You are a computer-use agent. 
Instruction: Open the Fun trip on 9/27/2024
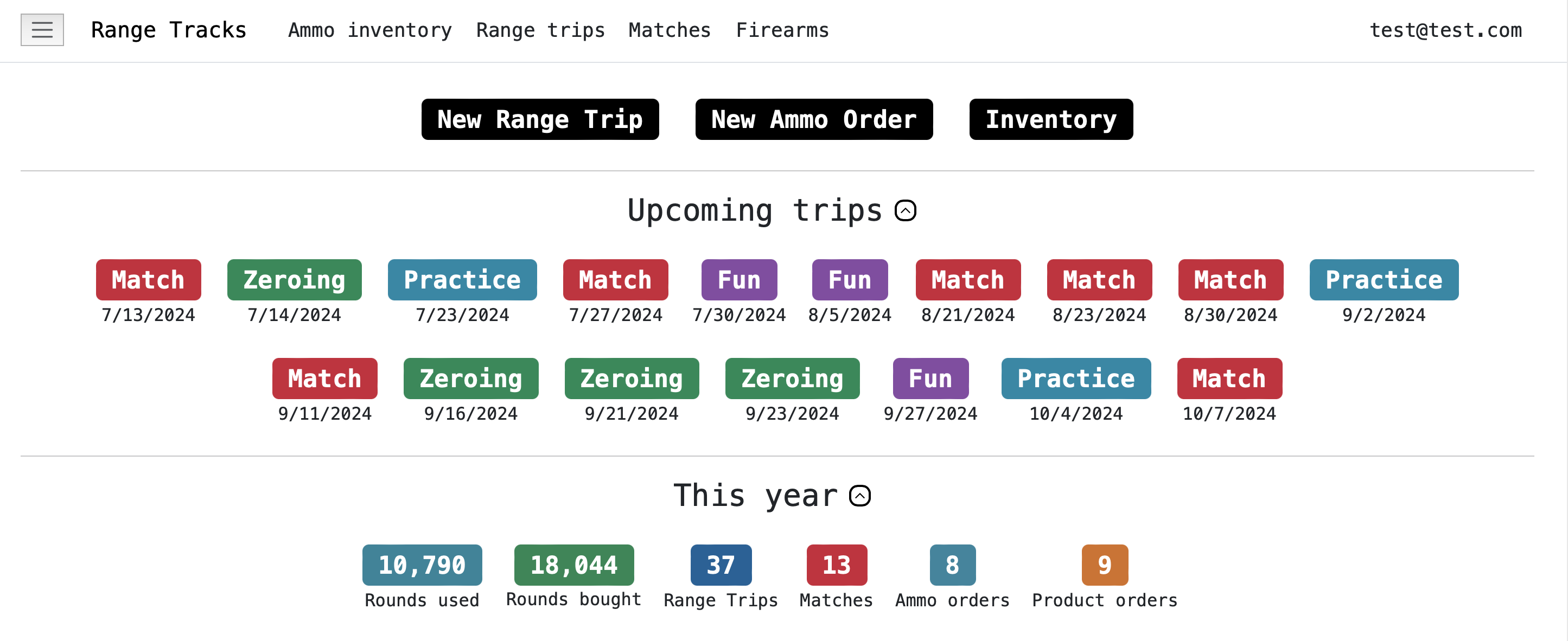click(x=930, y=379)
